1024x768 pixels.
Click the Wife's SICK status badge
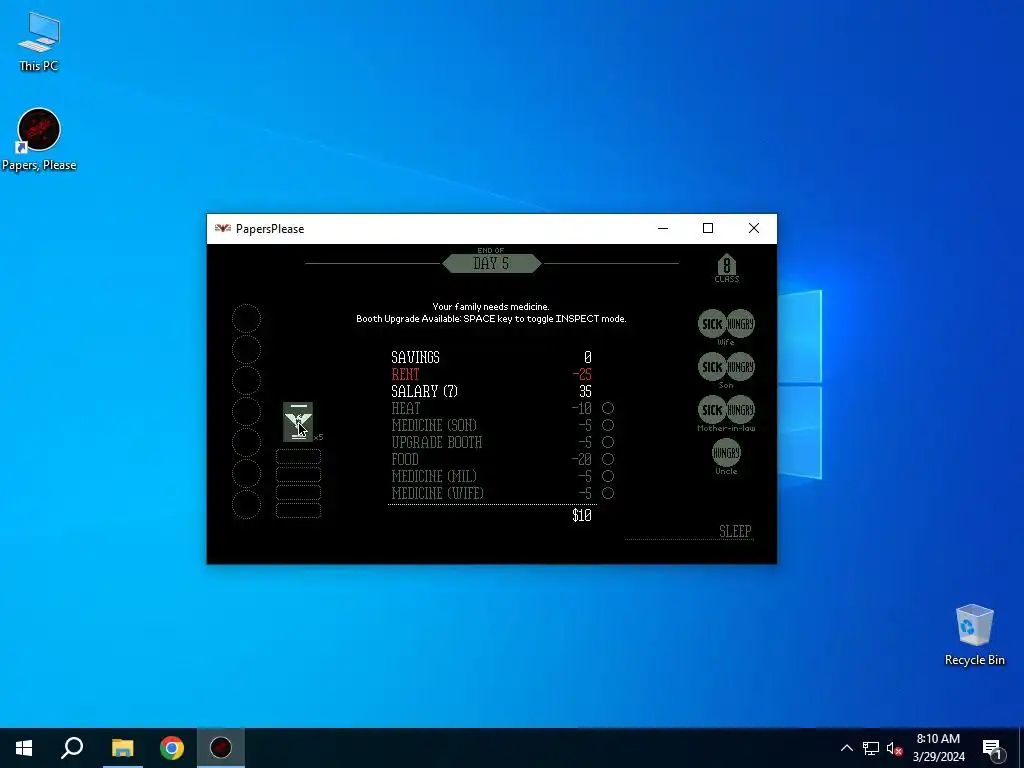(x=712, y=324)
